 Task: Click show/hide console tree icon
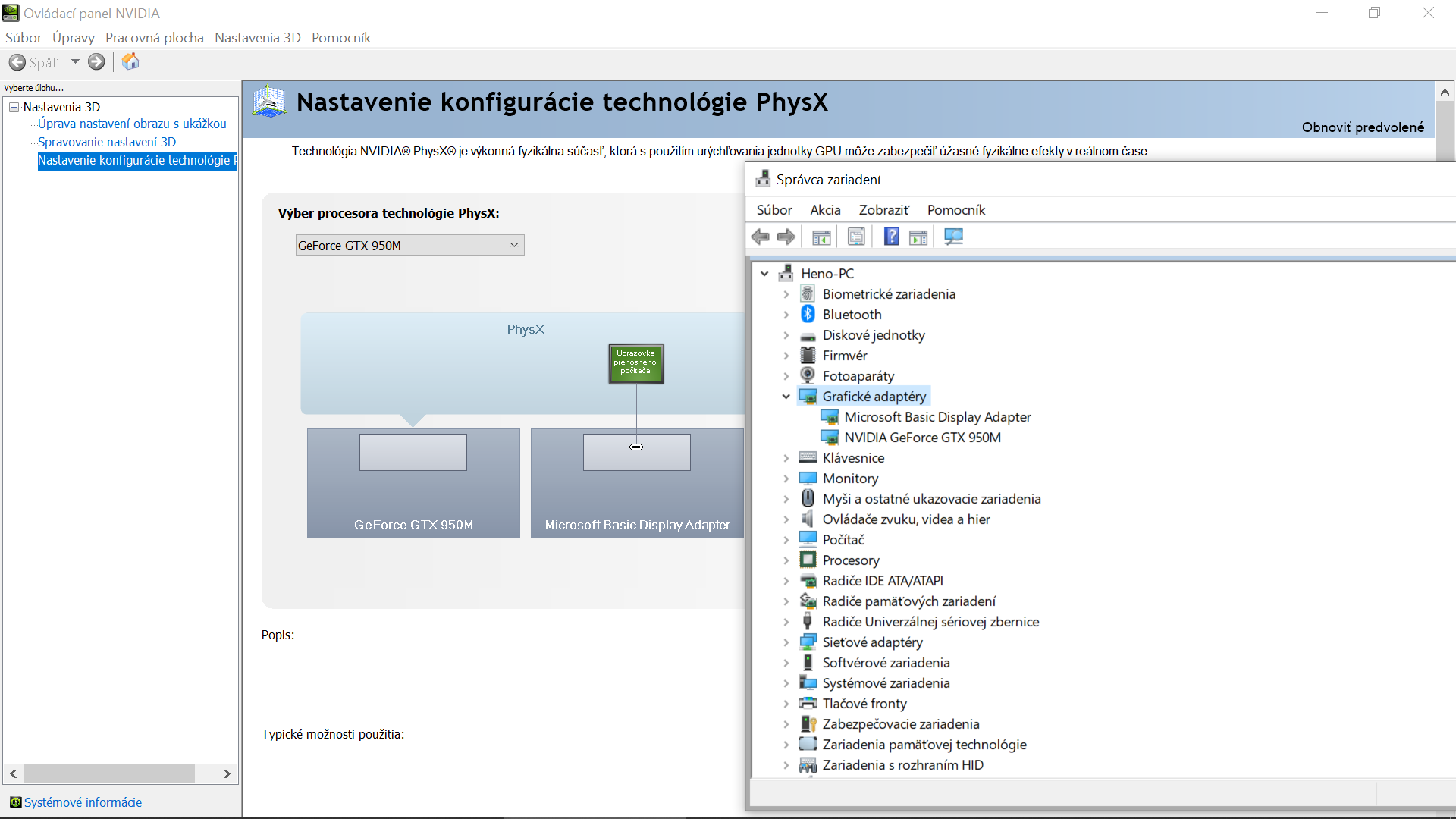point(821,237)
